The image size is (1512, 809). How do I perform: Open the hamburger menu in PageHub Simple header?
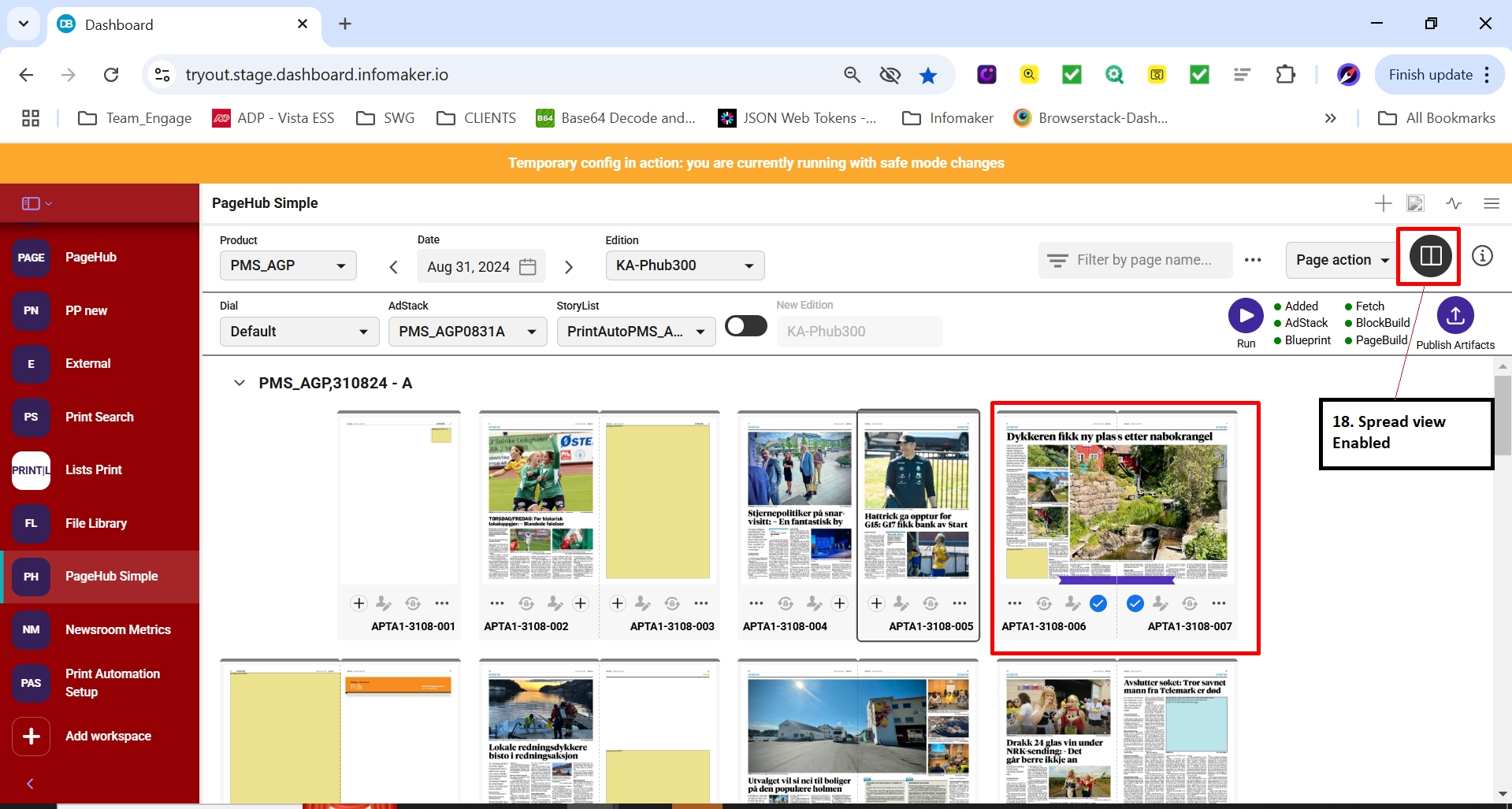point(1491,203)
